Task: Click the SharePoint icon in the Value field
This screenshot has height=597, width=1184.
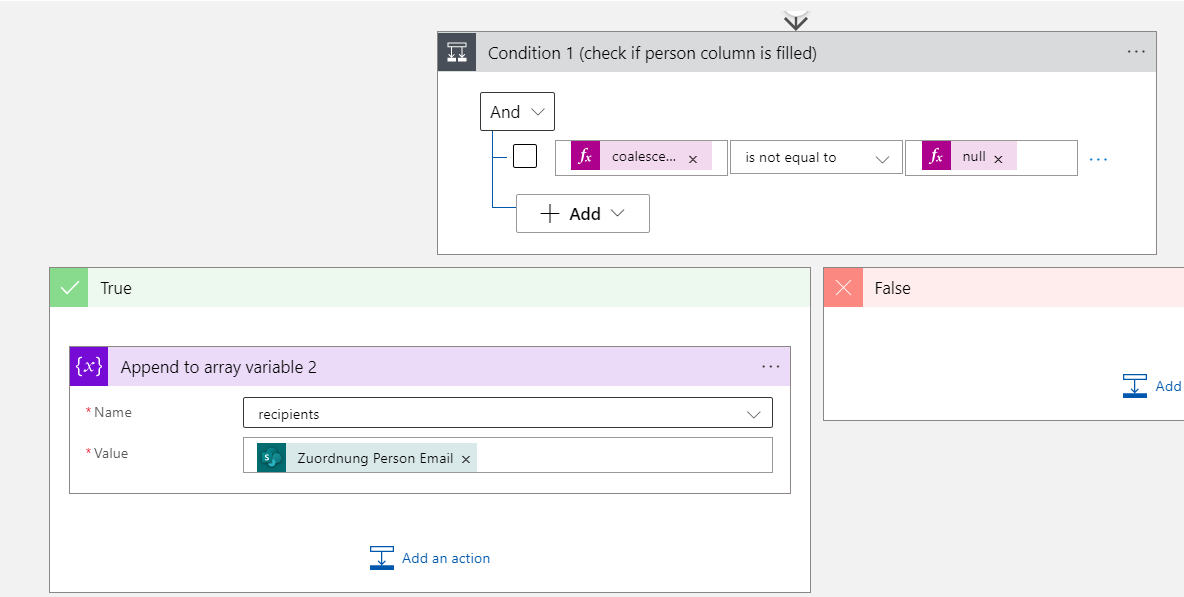Action: point(271,458)
